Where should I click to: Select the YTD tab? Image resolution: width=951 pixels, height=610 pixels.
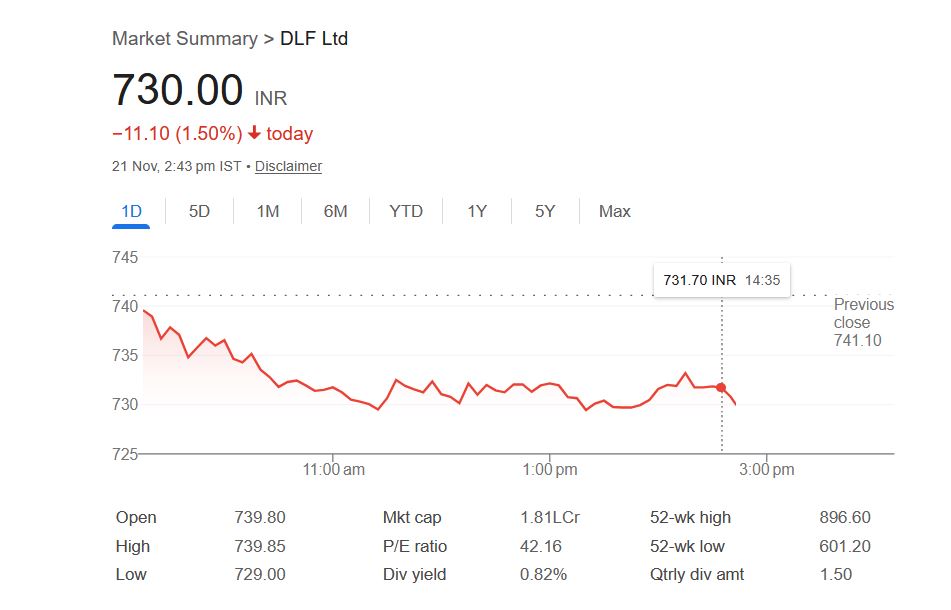pos(406,211)
